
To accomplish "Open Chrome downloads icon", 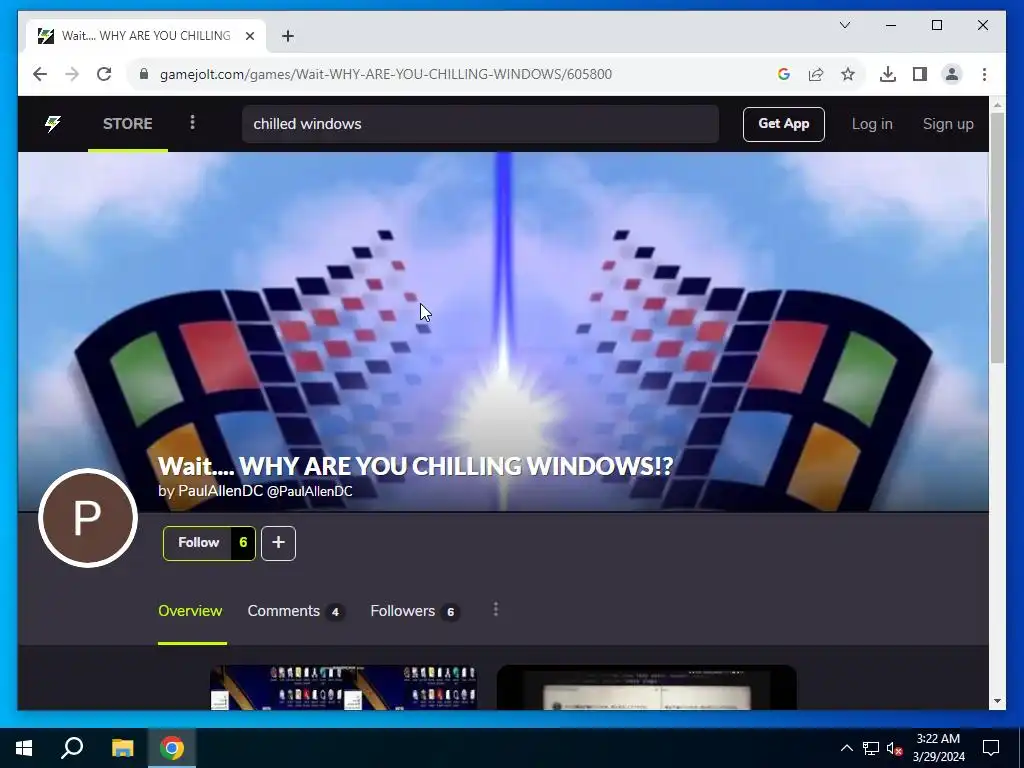I will pyautogui.click(x=888, y=74).
